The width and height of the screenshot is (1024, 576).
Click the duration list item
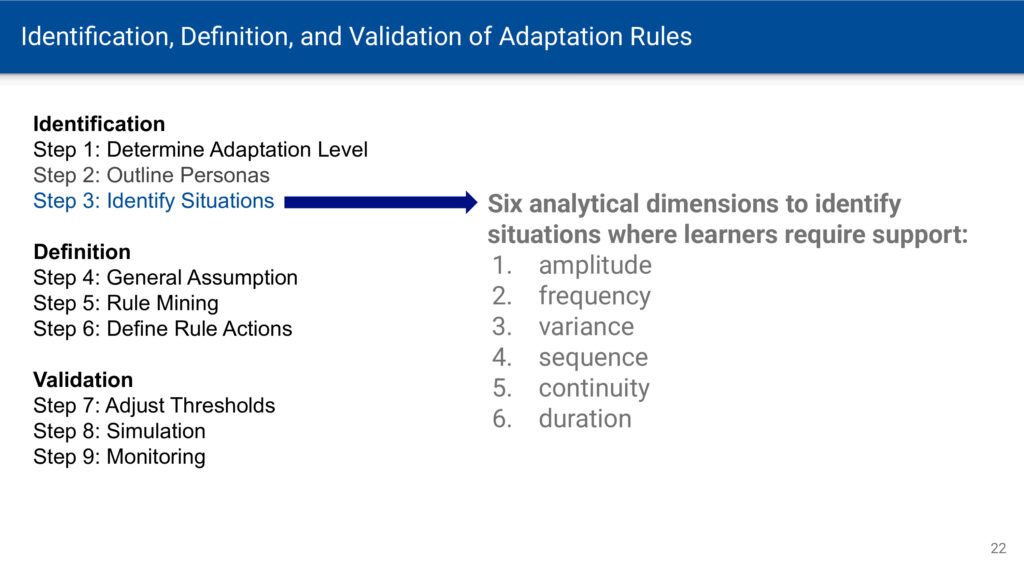point(585,419)
